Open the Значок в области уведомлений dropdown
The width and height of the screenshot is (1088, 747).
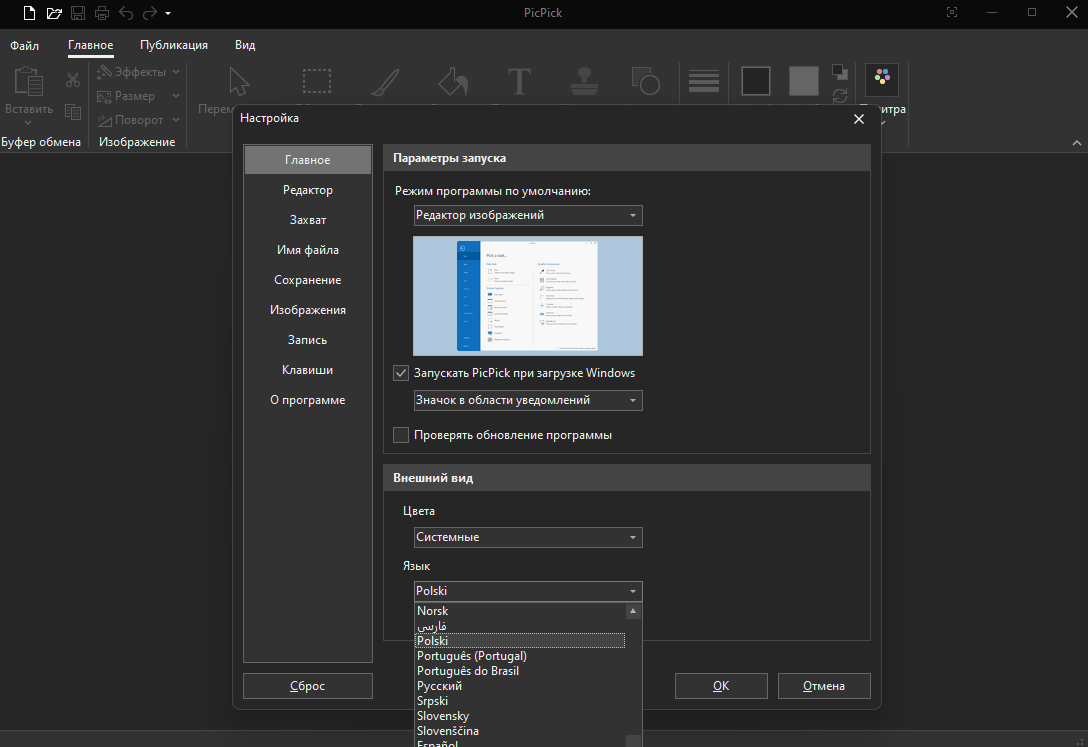528,400
